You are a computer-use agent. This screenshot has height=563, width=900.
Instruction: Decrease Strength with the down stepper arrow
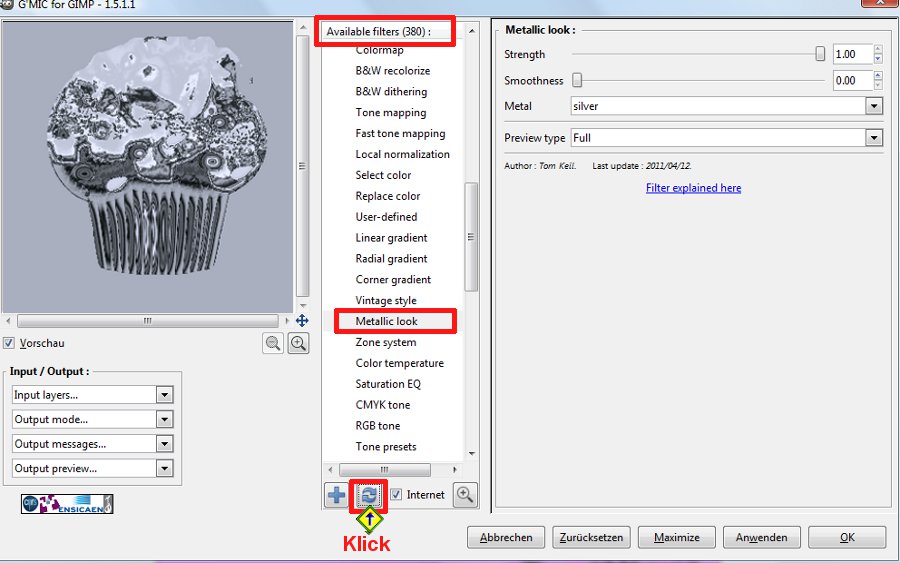click(878, 59)
